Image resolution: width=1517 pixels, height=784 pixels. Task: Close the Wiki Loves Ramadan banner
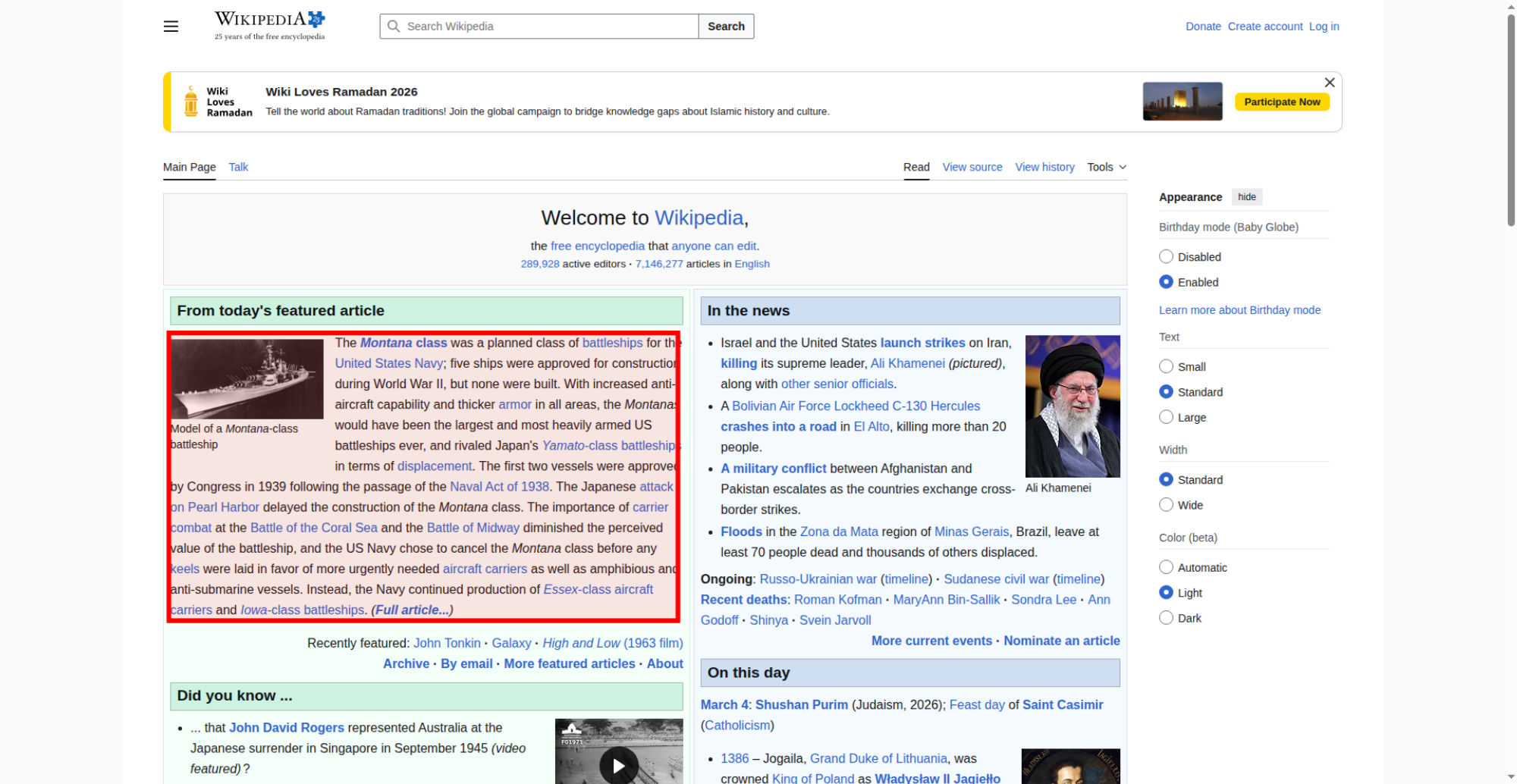tap(1329, 83)
